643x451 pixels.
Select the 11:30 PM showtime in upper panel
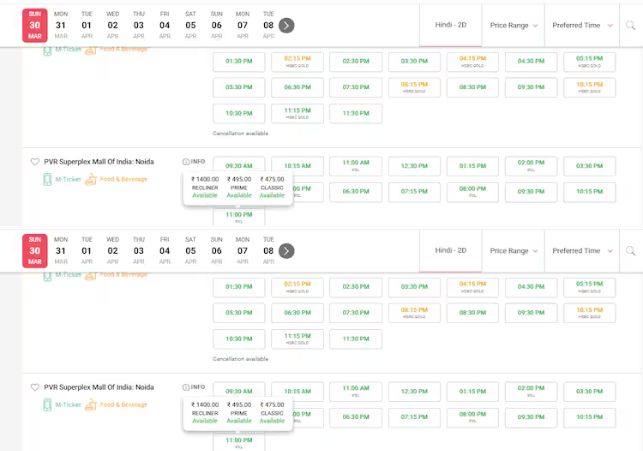click(x=356, y=114)
